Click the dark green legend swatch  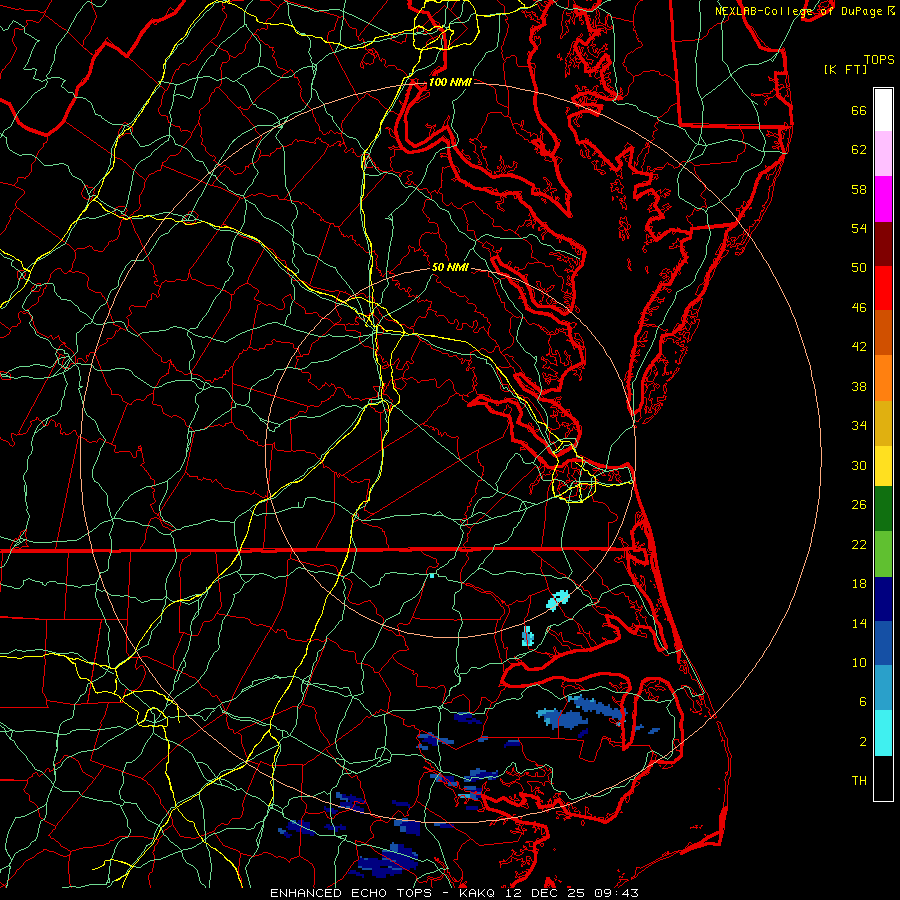pos(883,509)
